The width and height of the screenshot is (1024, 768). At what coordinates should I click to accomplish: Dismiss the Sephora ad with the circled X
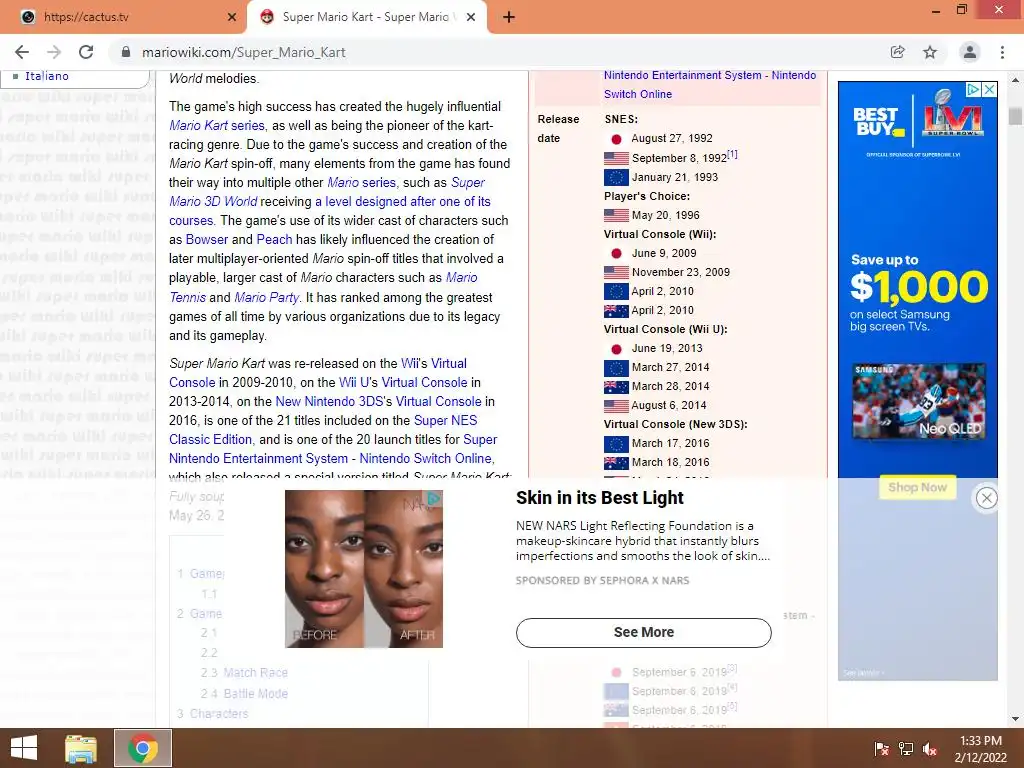[x=986, y=498]
